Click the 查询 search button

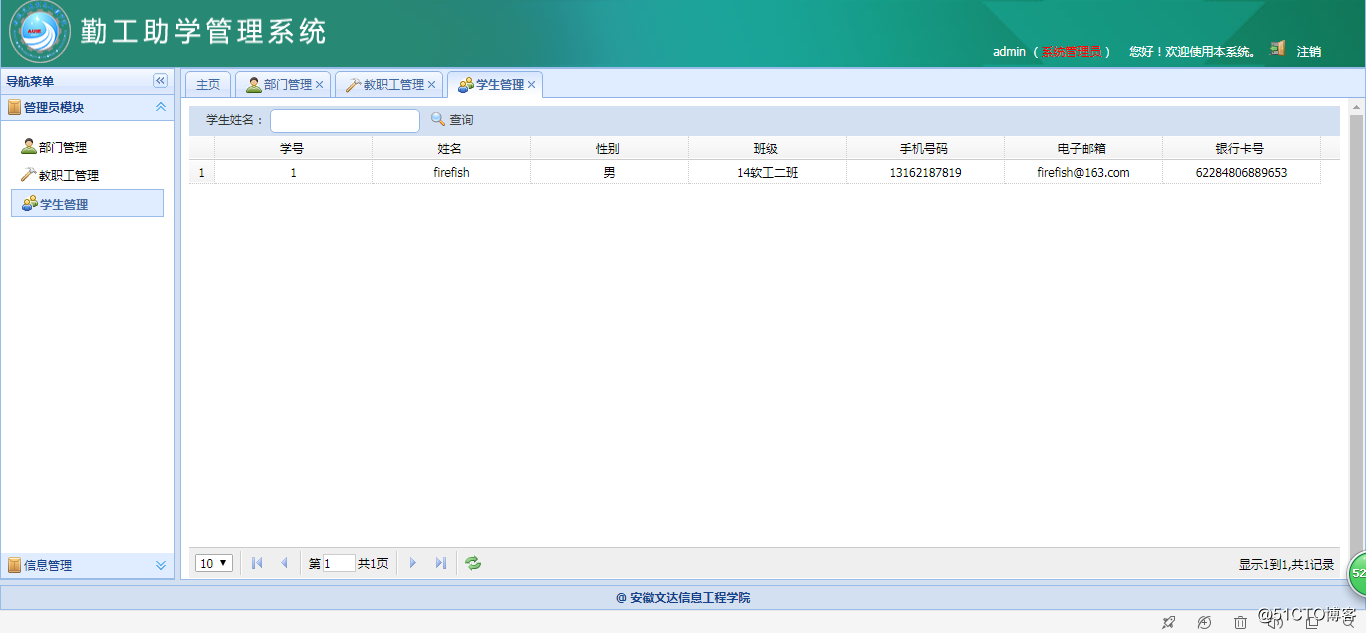tap(452, 120)
